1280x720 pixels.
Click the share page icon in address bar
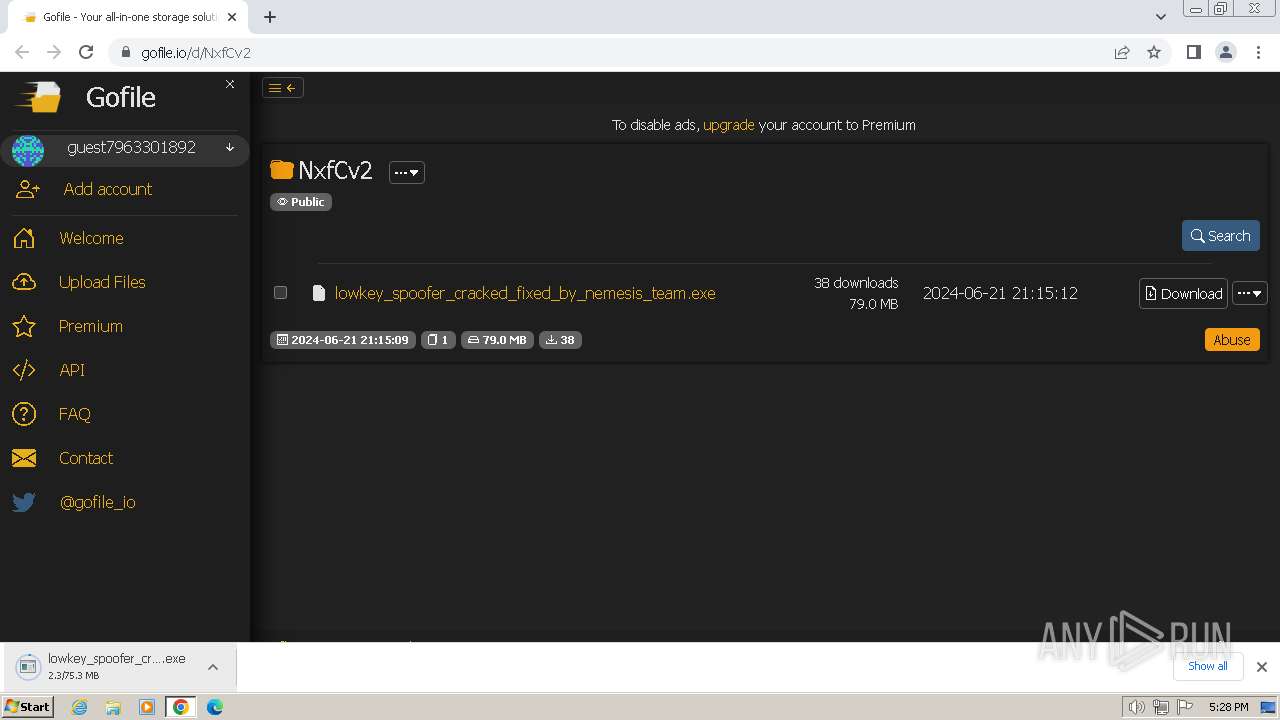pyautogui.click(x=1122, y=52)
